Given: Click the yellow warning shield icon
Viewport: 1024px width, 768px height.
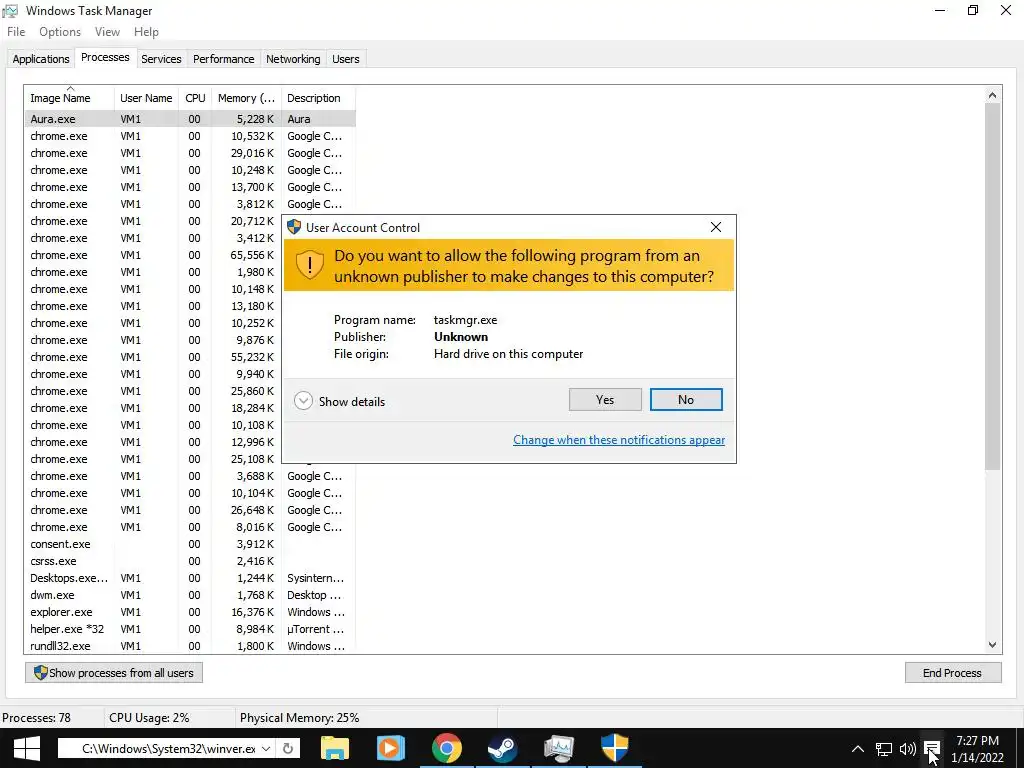Looking at the screenshot, I should (310, 264).
